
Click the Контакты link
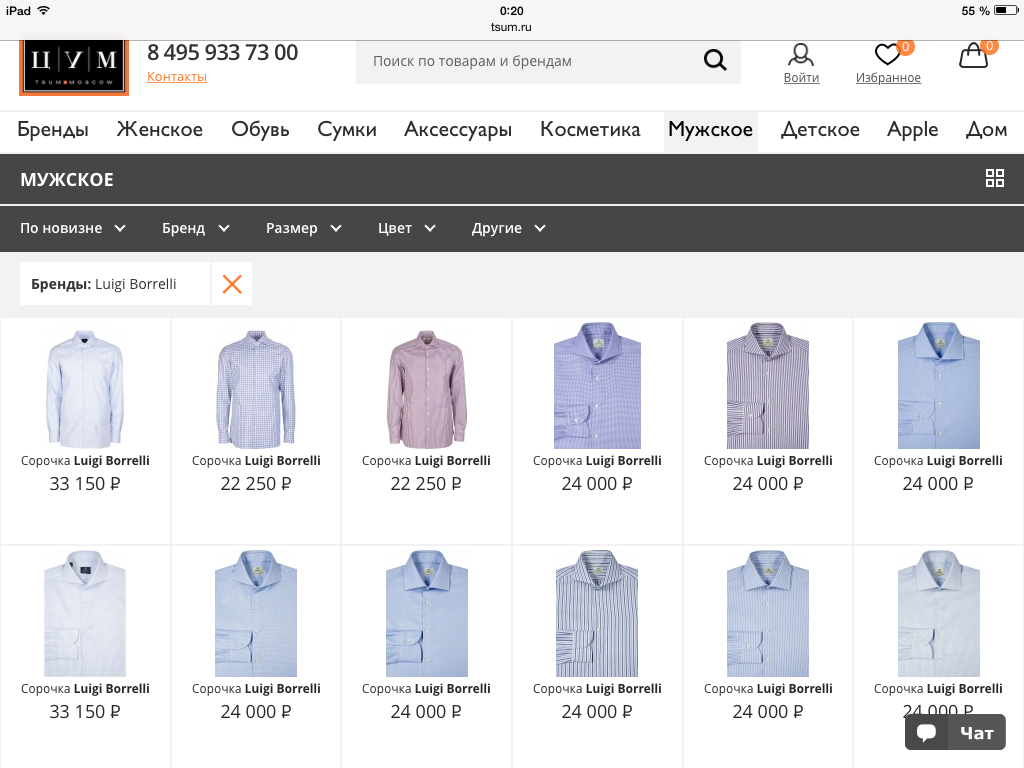(x=177, y=76)
